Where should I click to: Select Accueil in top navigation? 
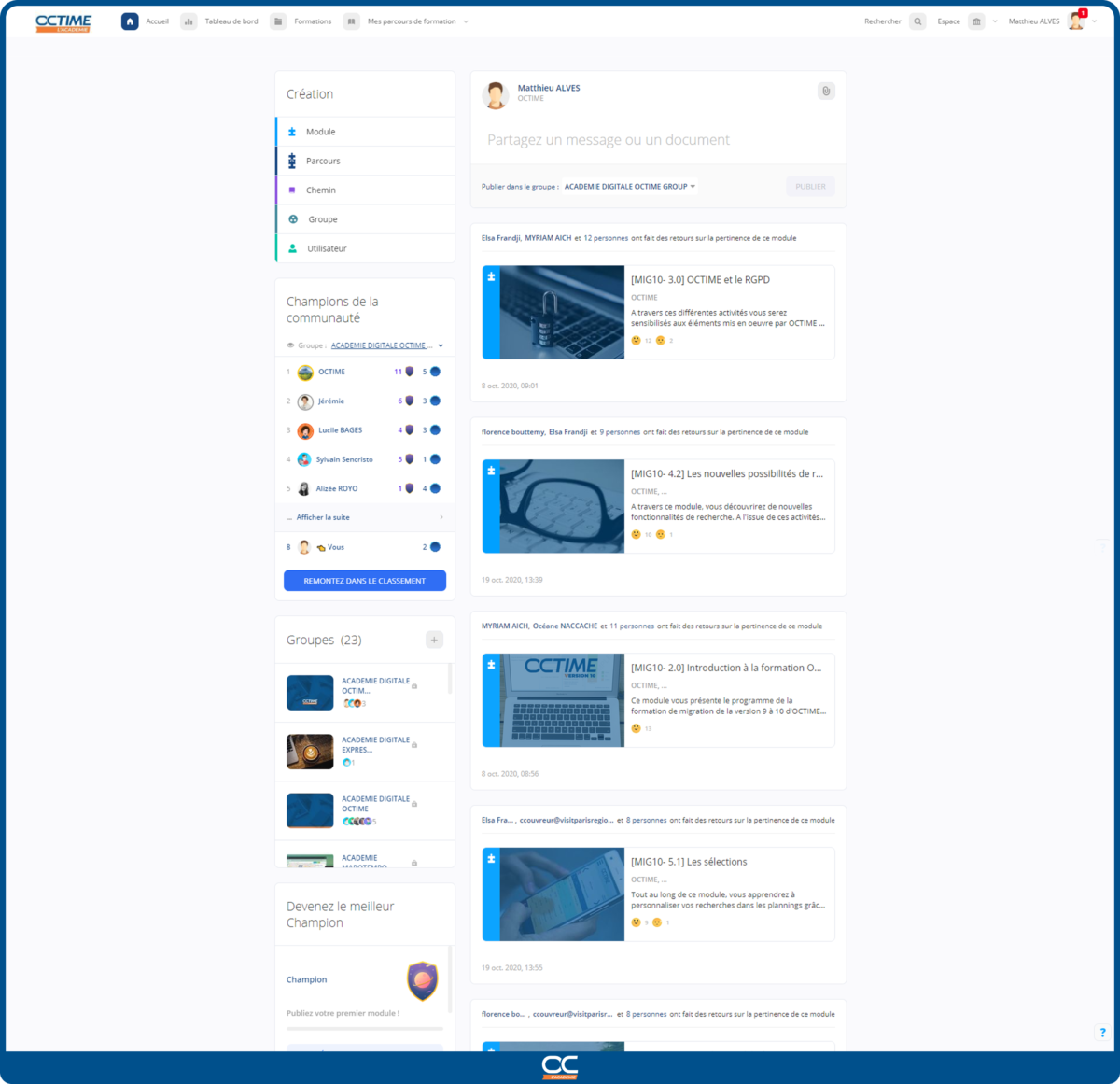click(x=157, y=21)
